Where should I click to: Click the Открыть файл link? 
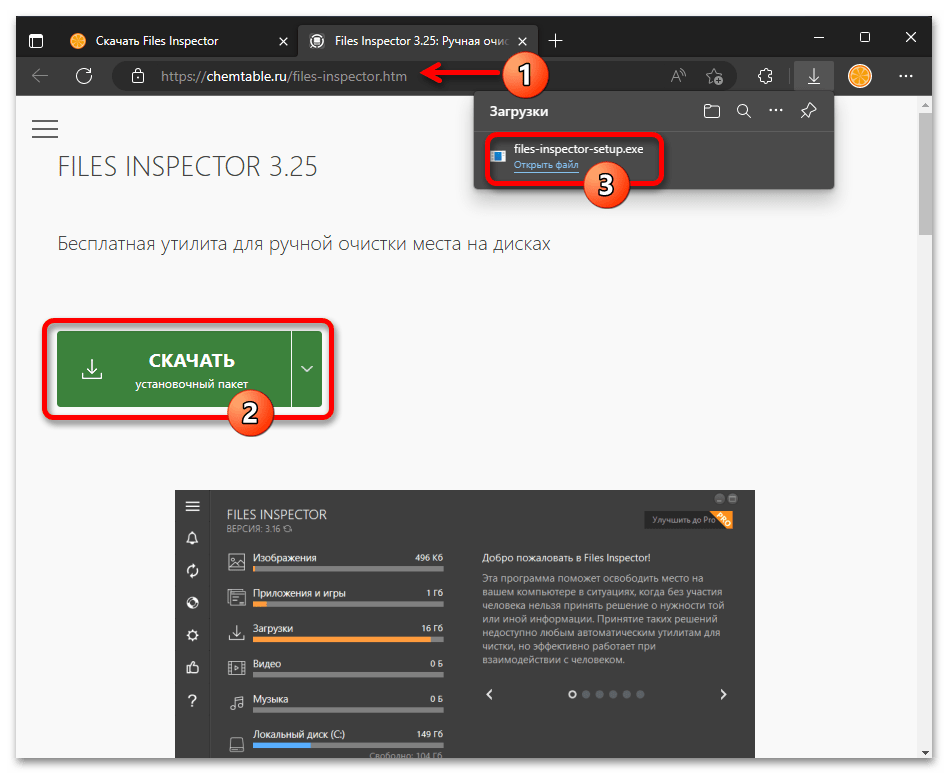[x=545, y=164]
